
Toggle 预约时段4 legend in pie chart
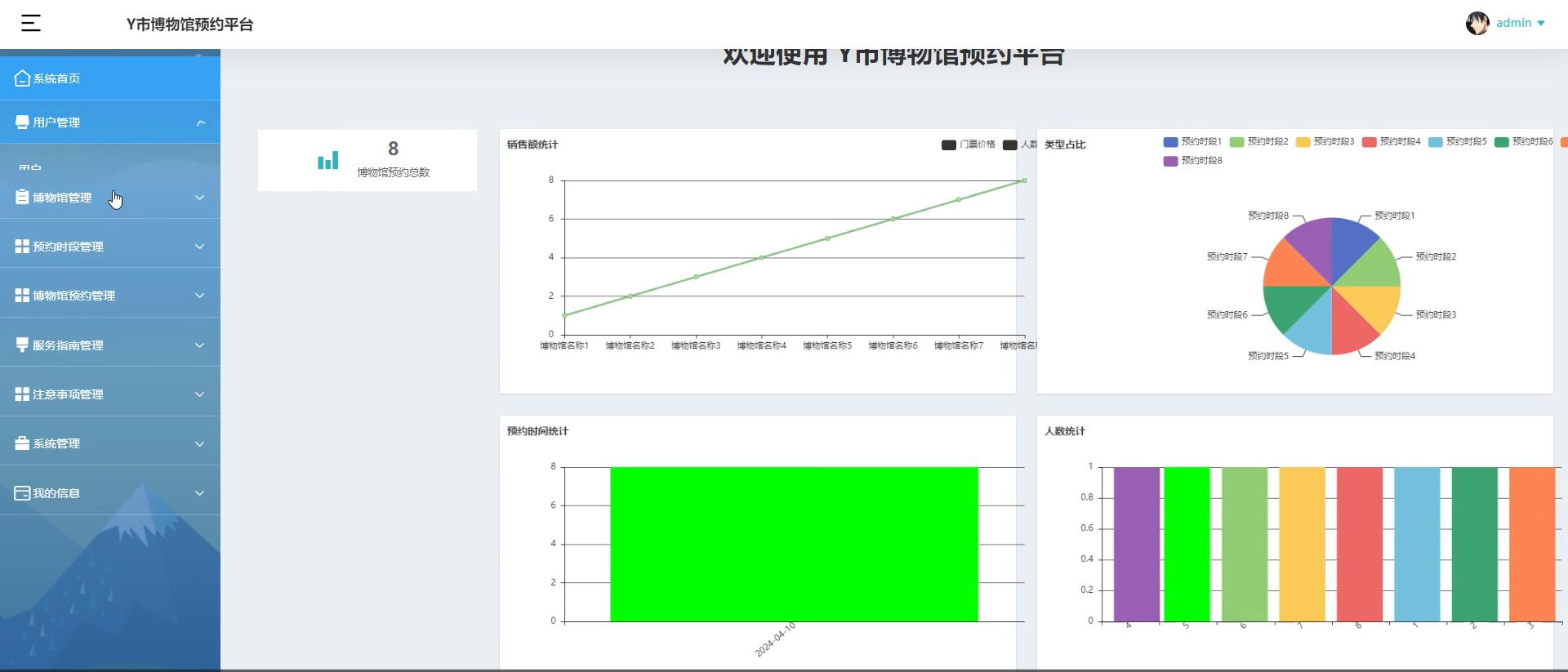(1391, 142)
